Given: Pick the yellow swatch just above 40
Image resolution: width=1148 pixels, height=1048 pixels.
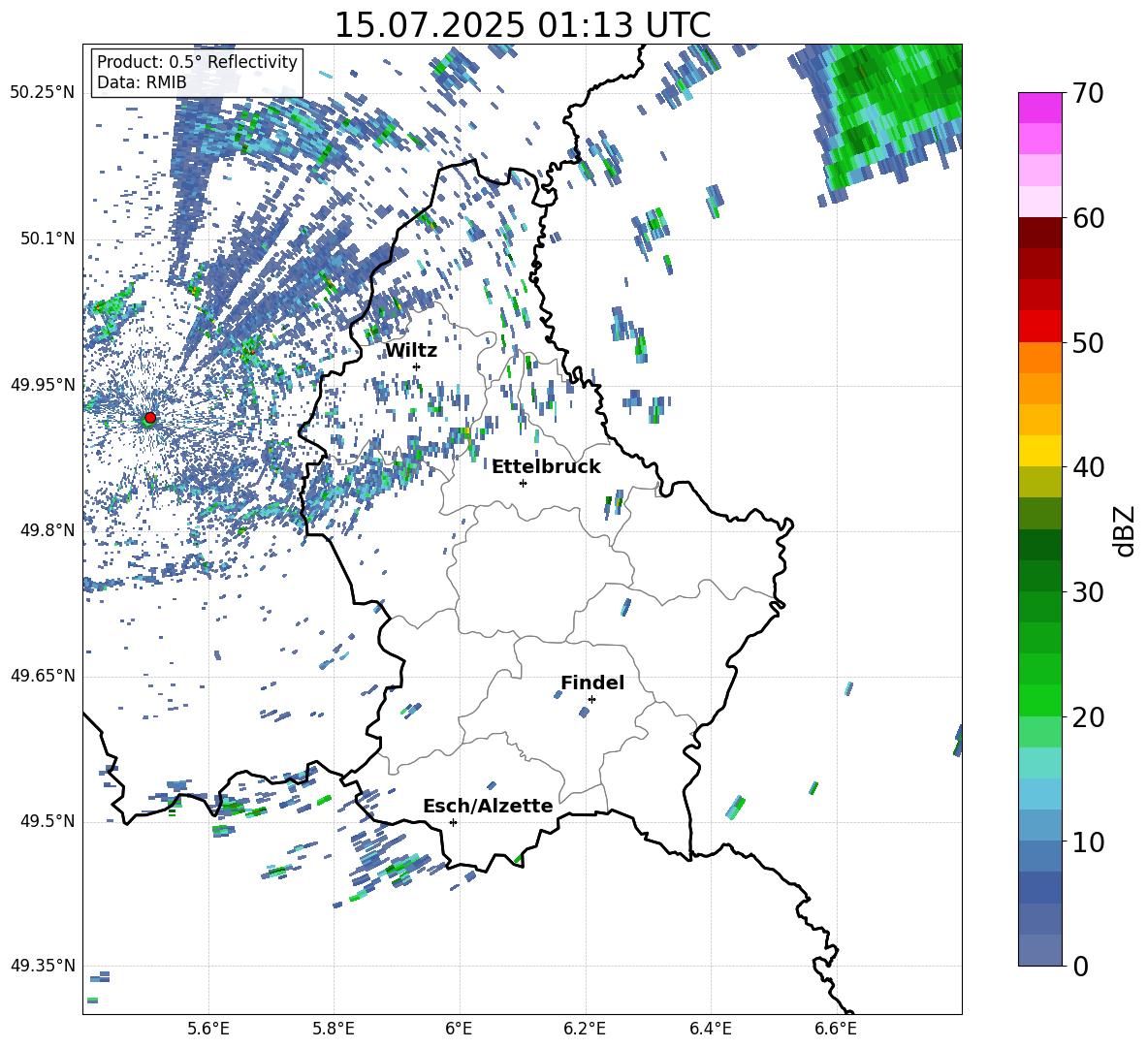Looking at the screenshot, I should (x=1039, y=451).
